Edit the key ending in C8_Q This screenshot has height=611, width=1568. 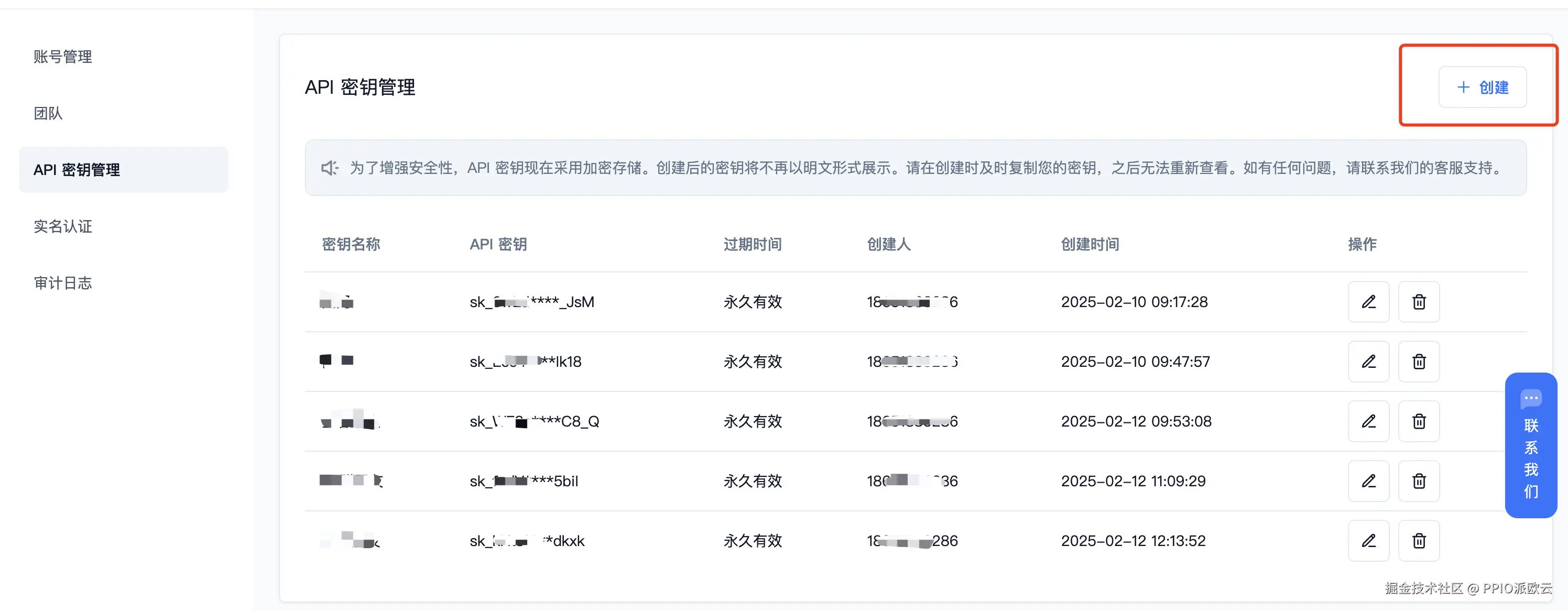point(1368,421)
